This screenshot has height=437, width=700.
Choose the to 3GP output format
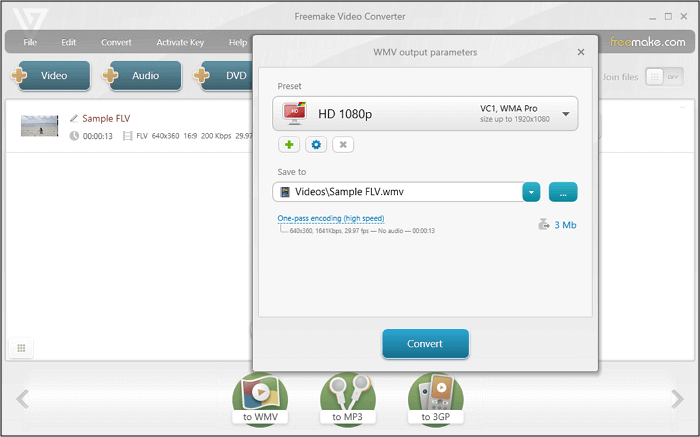click(436, 399)
